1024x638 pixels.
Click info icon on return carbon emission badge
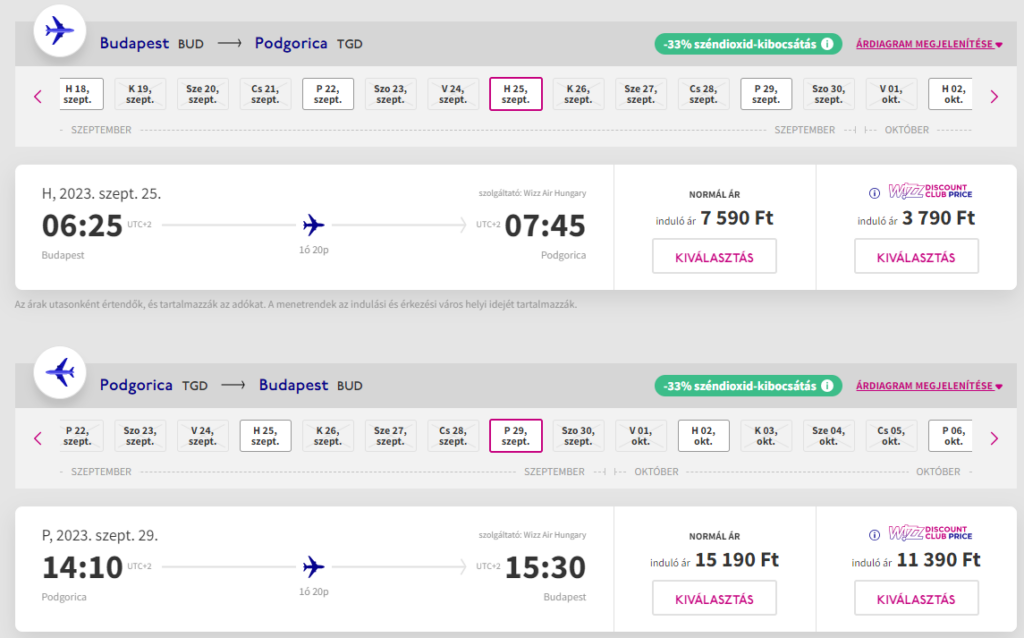(x=827, y=385)
